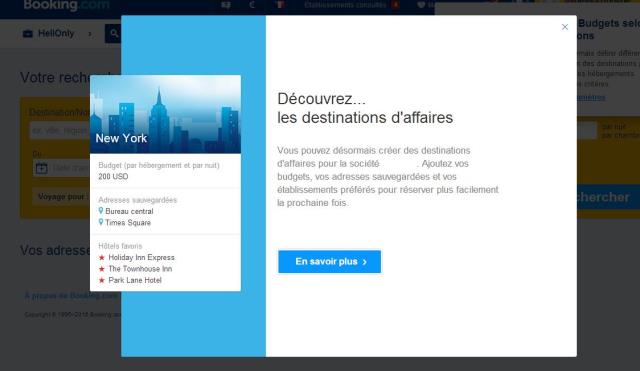
Task: Click the briefcase icon next to HellOnly
Action: [28, 33]
